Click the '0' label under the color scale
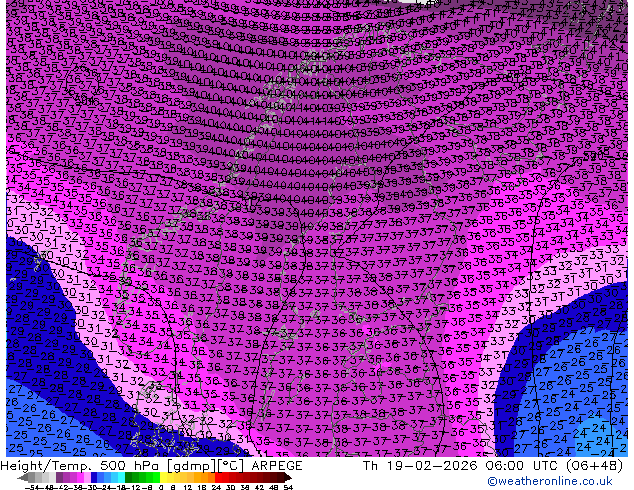The width and height of the screenshot is (634, 490). [x=161, y=488]
